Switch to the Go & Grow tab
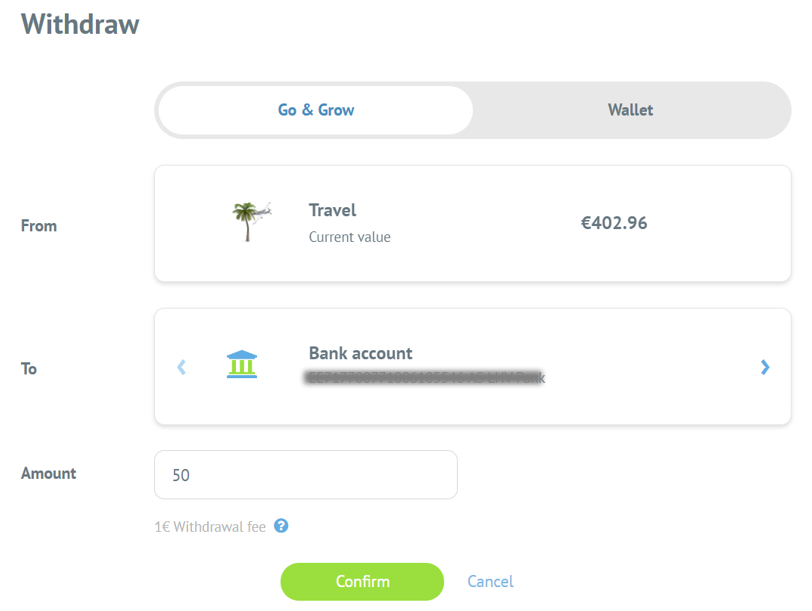The width and height of the screenshot is (812, 611). [x=316, y=110]
